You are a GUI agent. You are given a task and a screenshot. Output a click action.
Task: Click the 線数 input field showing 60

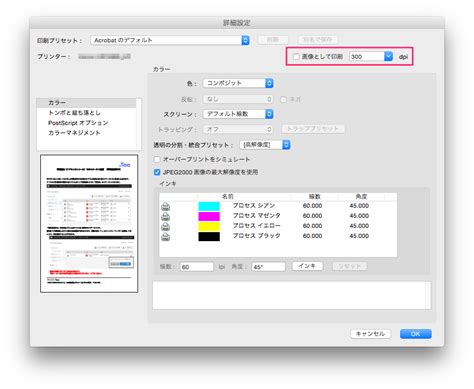(197, 267)
